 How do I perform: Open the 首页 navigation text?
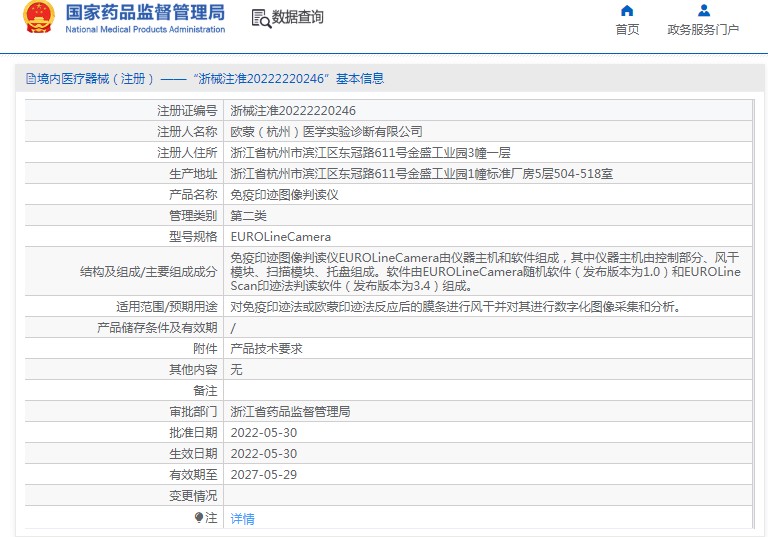(x=627, y=30)
